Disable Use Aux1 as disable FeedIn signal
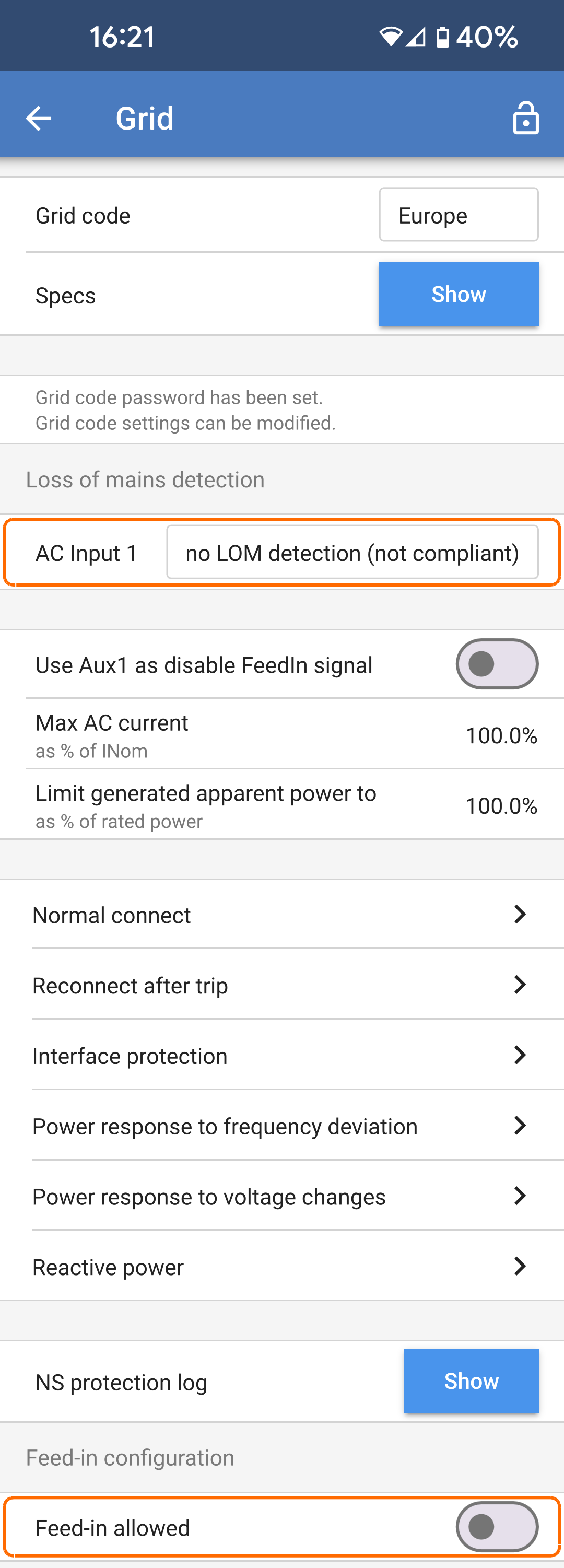The width and height of the screenshot is (564, 1568). pos(497,664)
